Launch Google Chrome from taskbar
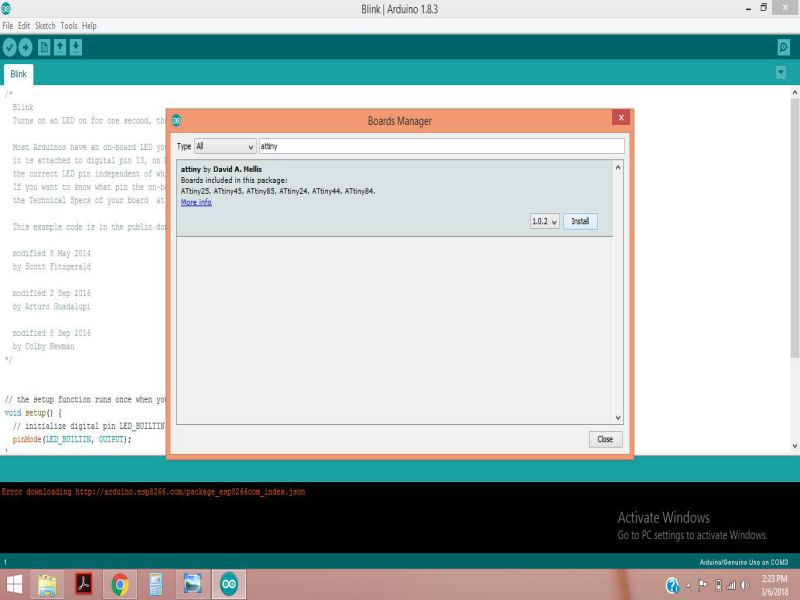800x600 pixels. point(120,585)
